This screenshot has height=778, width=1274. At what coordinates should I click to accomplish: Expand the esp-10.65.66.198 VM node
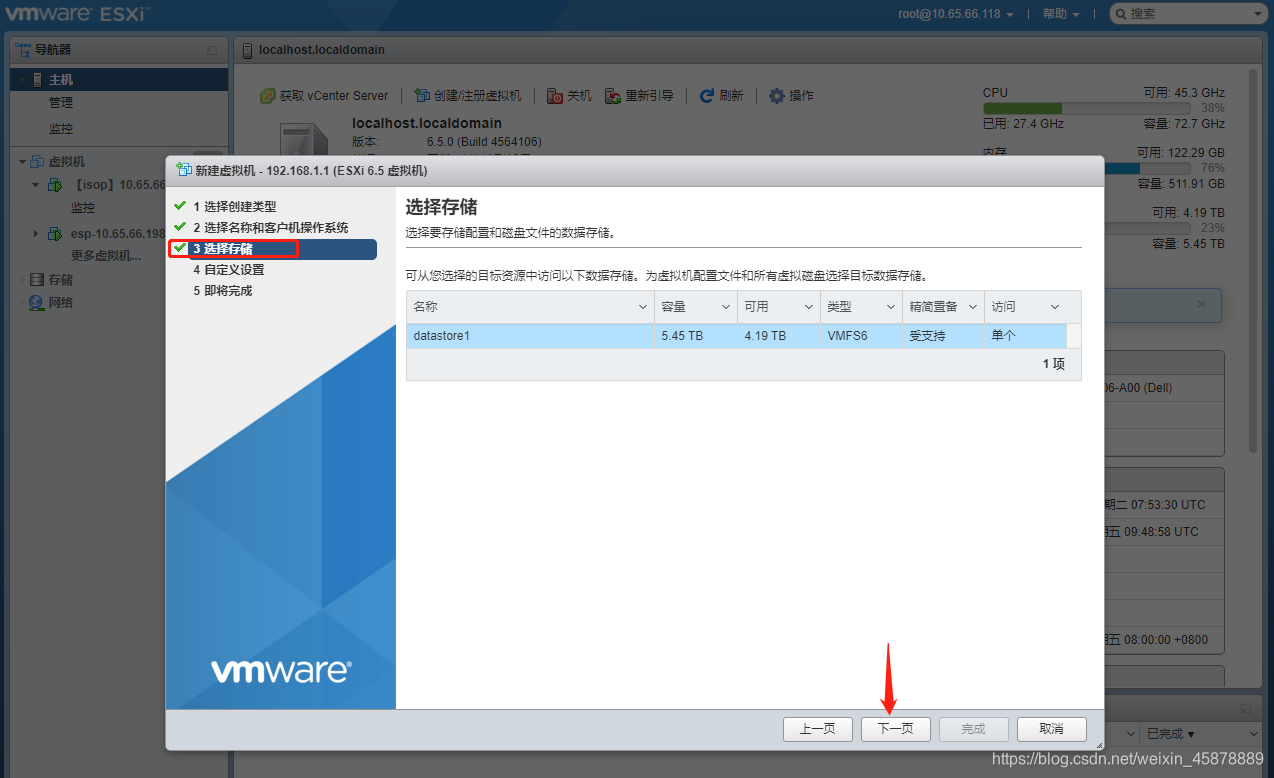[36, 234]
